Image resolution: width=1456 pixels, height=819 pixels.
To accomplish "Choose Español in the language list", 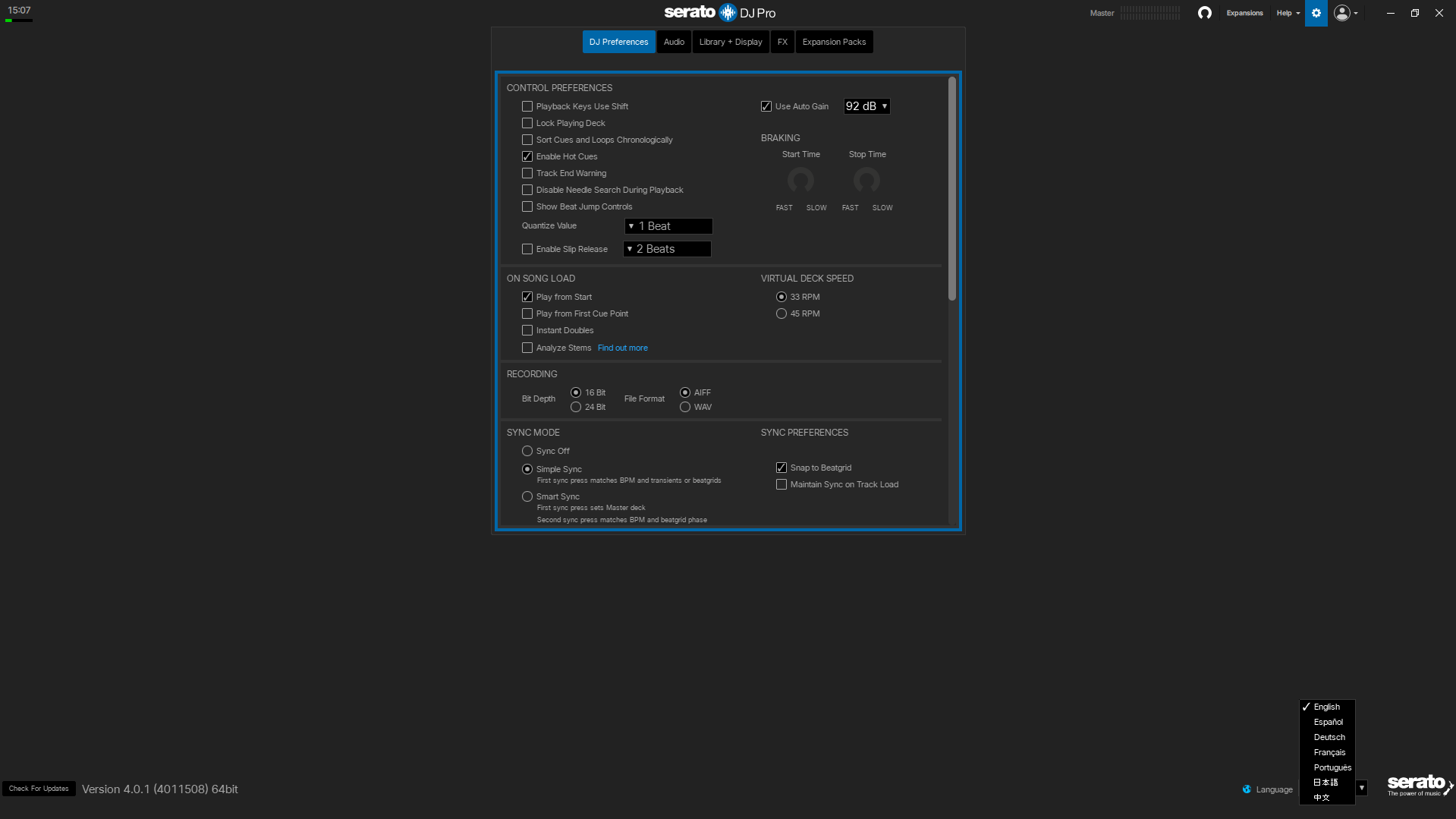I will point(1327,722).
